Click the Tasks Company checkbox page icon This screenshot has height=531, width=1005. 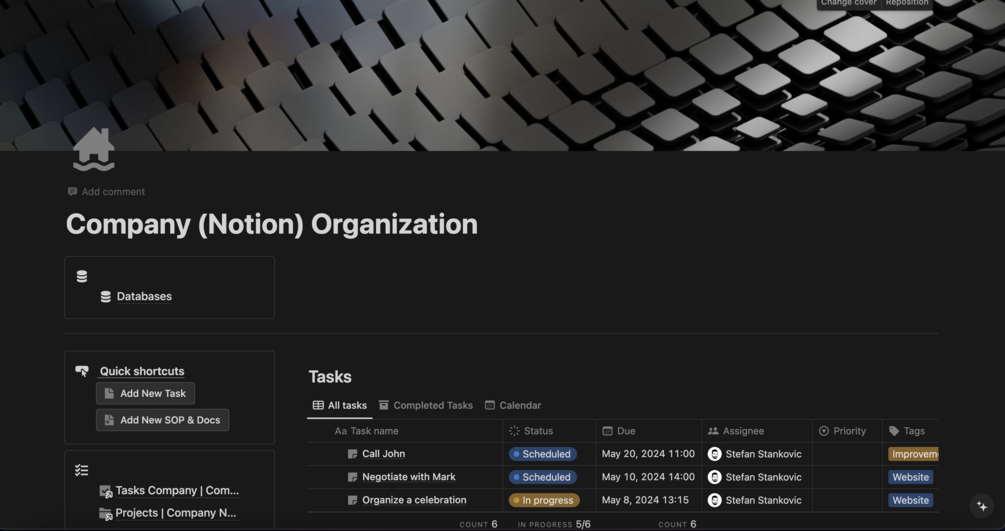coord(106,491)
